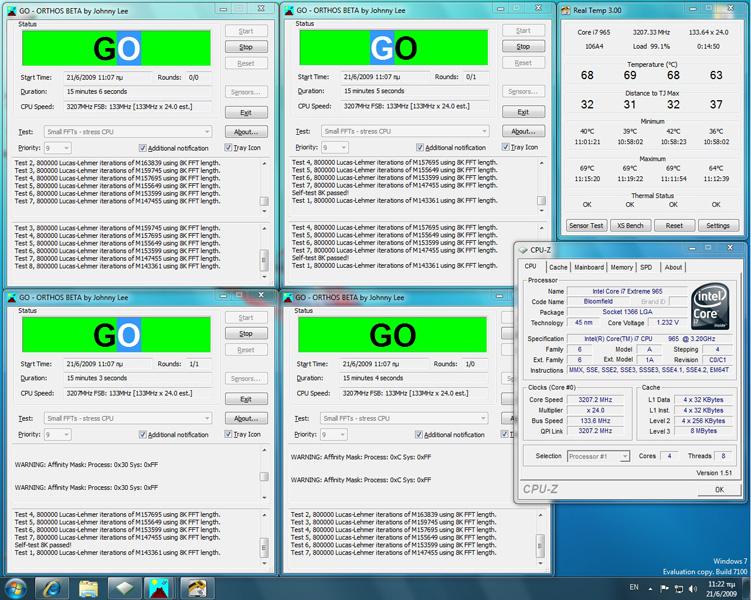Start XS Bench in Real Temp
Viewport: 751px width, 600px height.
[x=630, y=226]
